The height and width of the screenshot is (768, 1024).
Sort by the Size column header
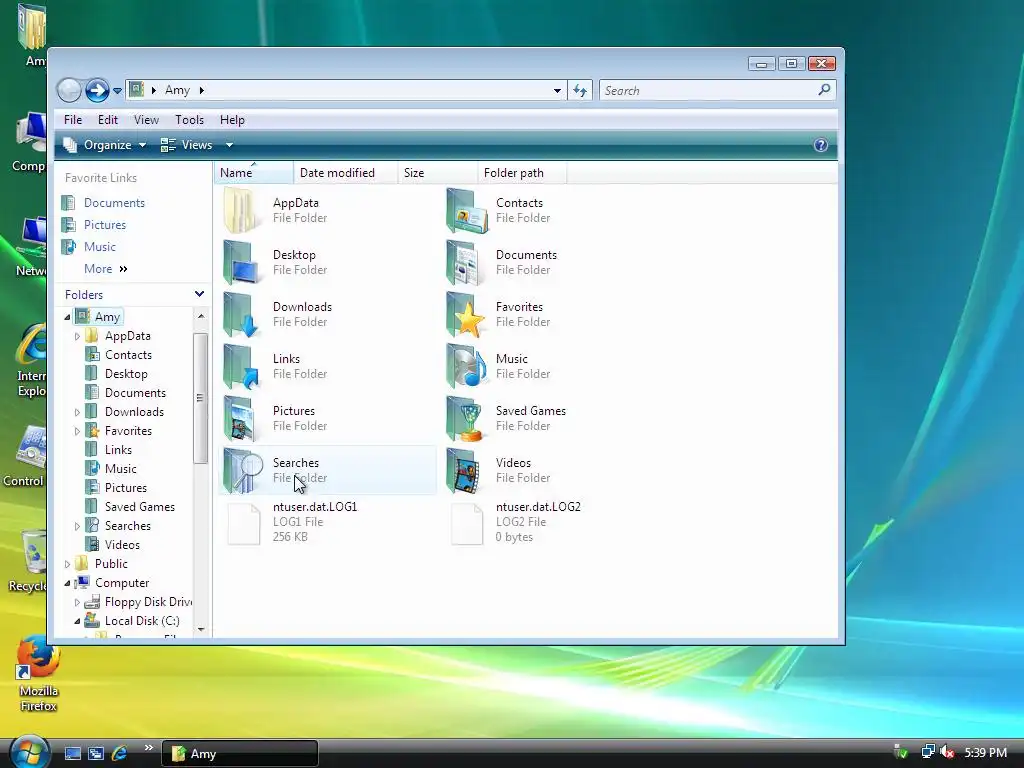click(x=438, y=172)
